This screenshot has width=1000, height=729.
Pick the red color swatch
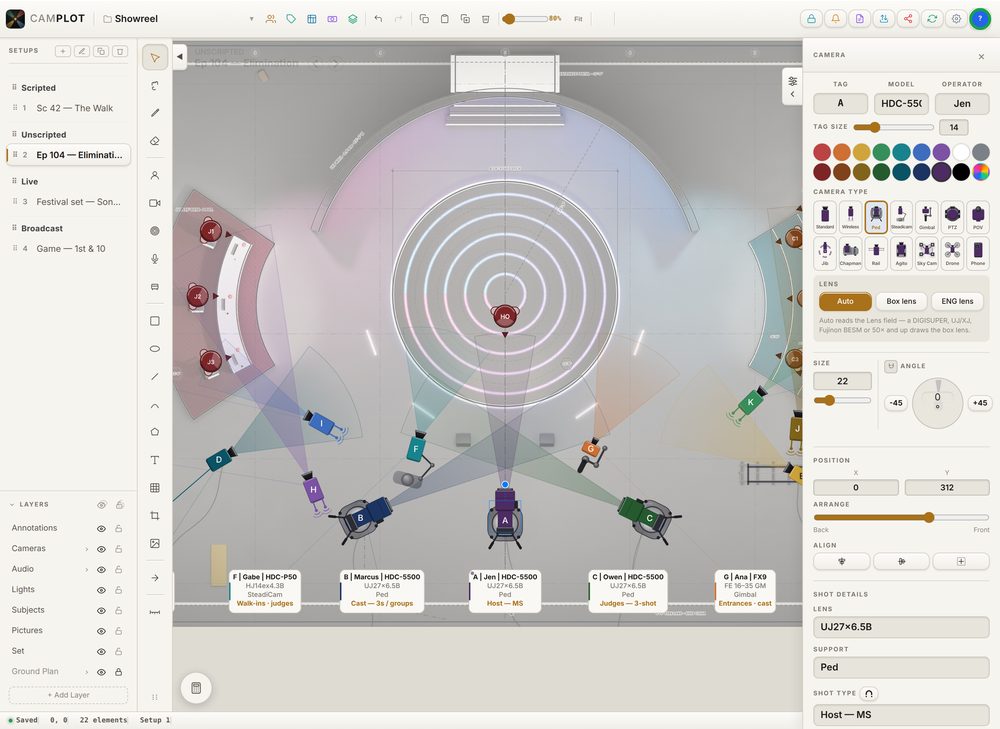coord(822,152)
